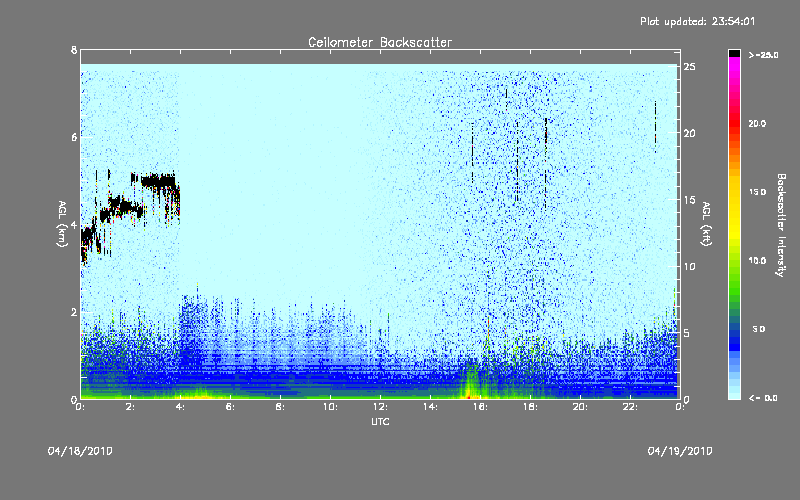
Task: Click the colorbar '<- 0.0' minimum label
Action: tap(763, 398)
